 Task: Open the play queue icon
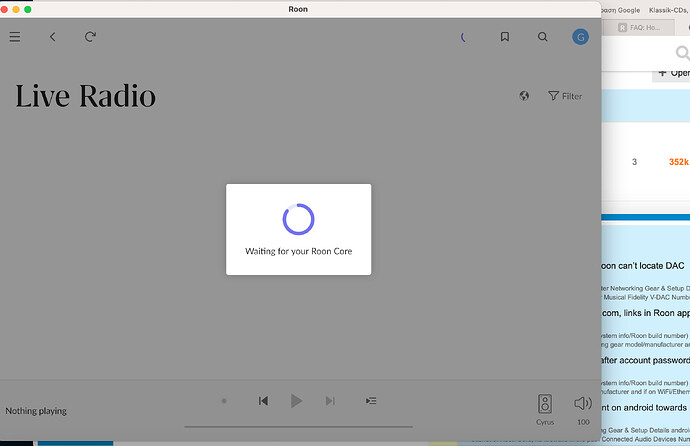(x=371, y=401)
